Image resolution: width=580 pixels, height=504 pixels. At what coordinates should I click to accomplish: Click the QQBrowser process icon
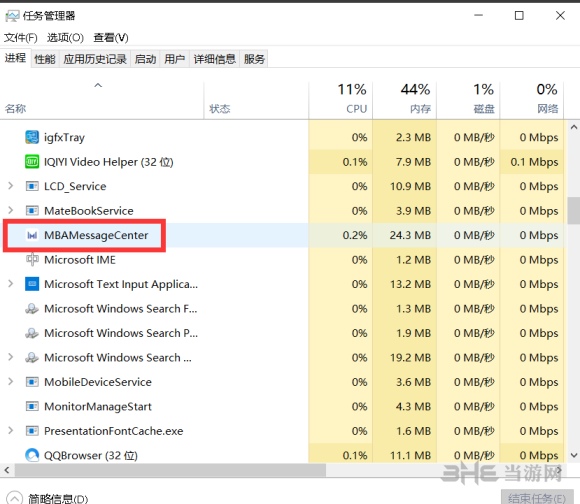32,455
